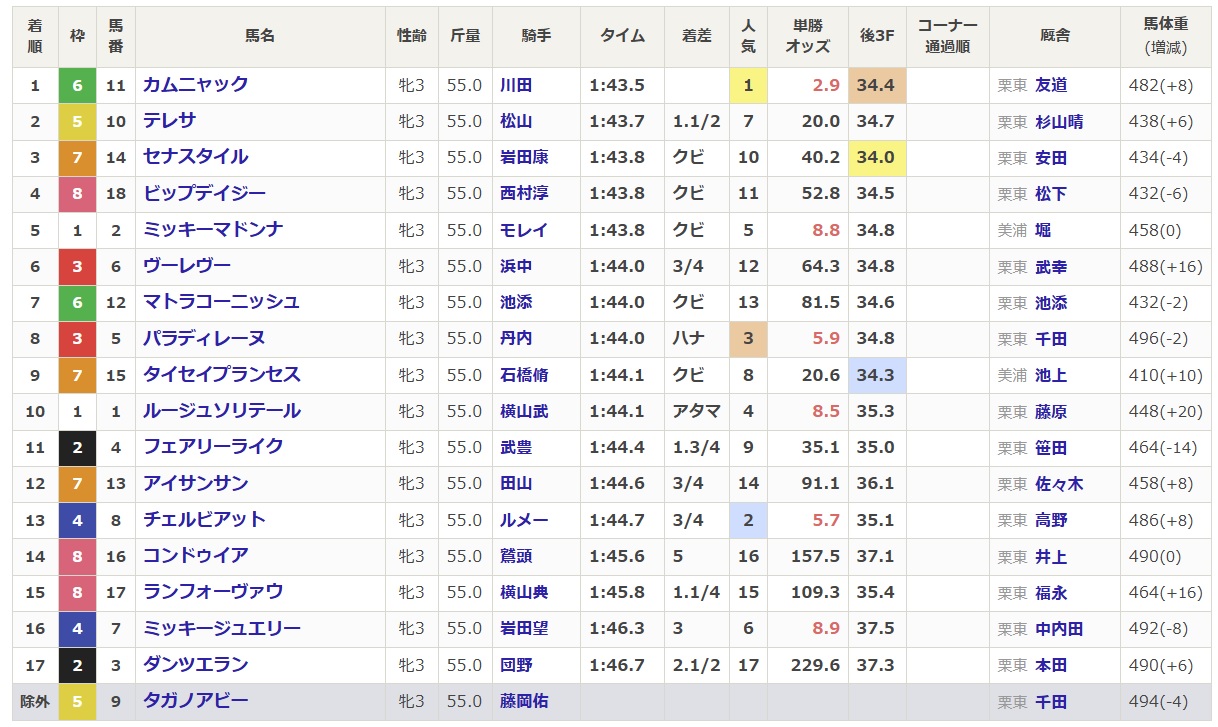The height and width of the screenshot is (727, 1218).
Task: Open セナスタイル horse page
Action: pyautogui.click(x=195, y=157)
